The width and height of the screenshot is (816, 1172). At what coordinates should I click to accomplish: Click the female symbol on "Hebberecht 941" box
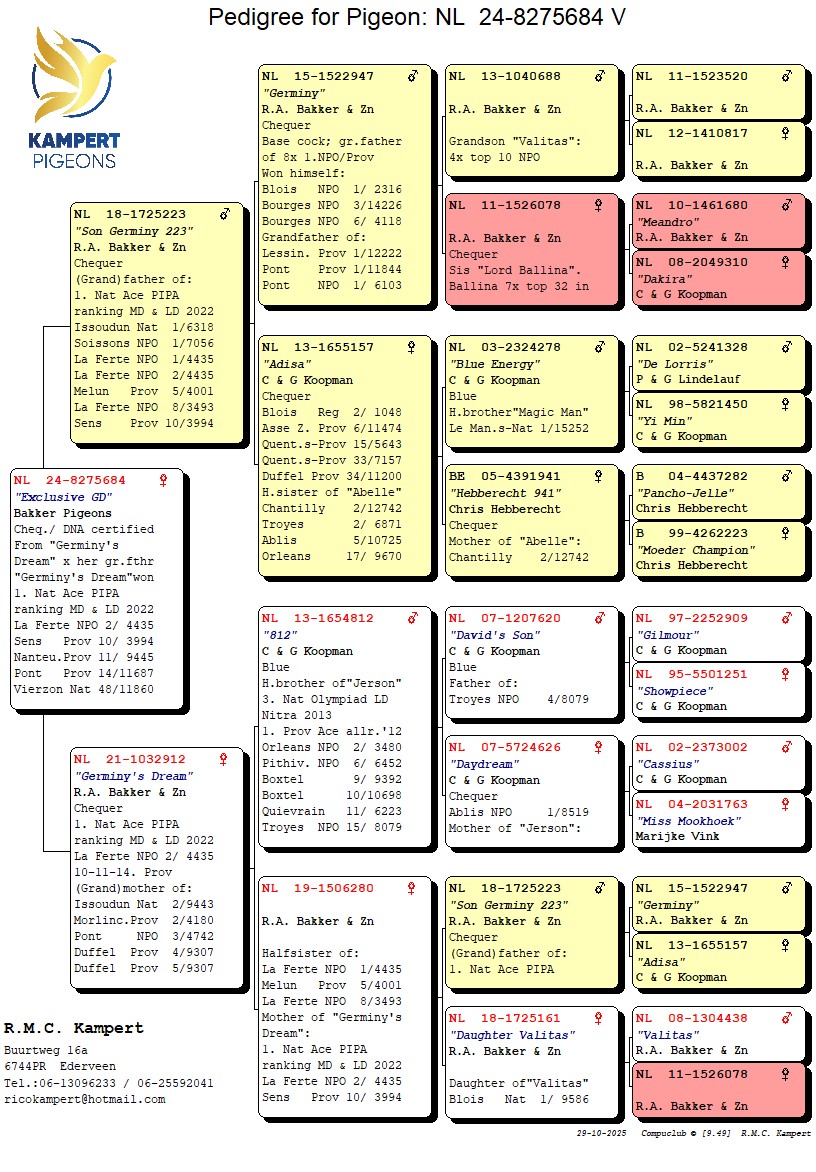pos(598,477)
